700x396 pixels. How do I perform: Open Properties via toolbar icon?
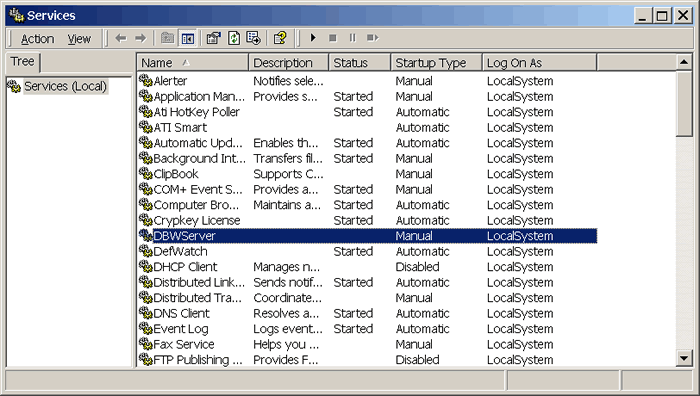(x=214, y=38)
